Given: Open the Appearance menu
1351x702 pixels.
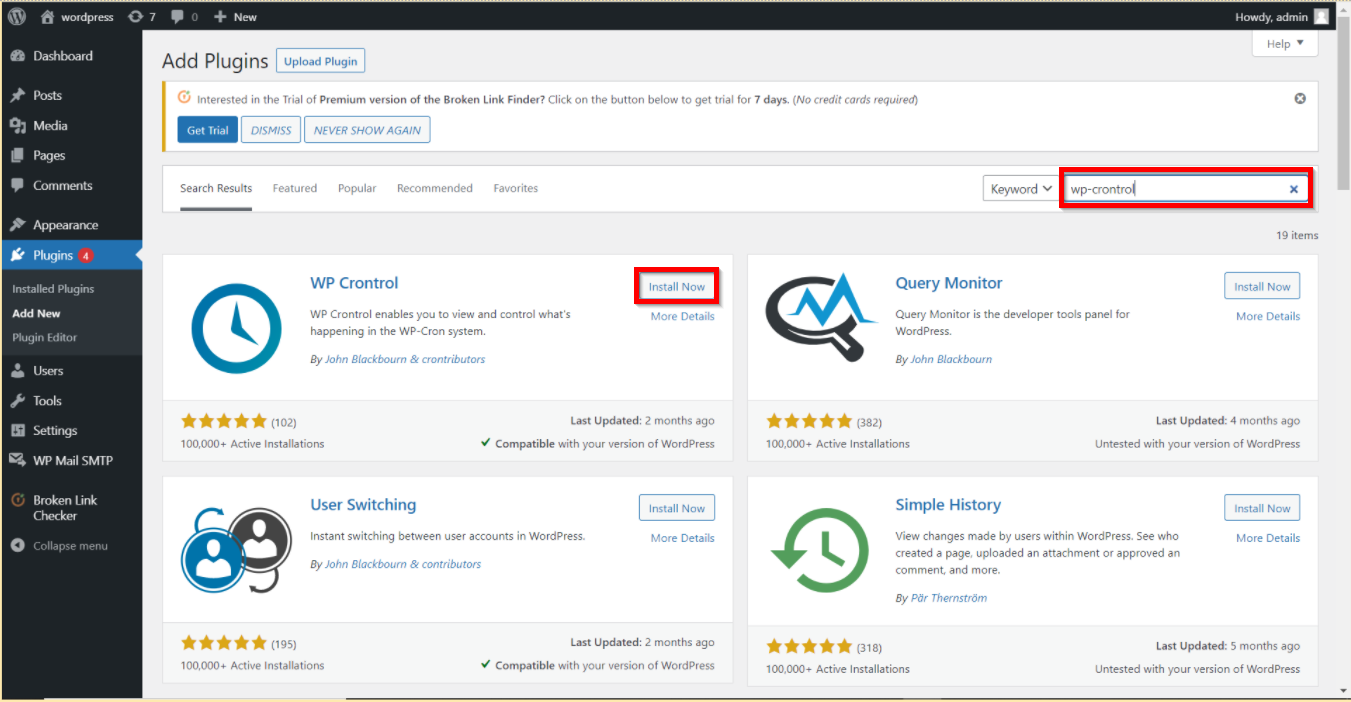Looking at the screenshot, I should pyautogui.click(x=71, y=225).
